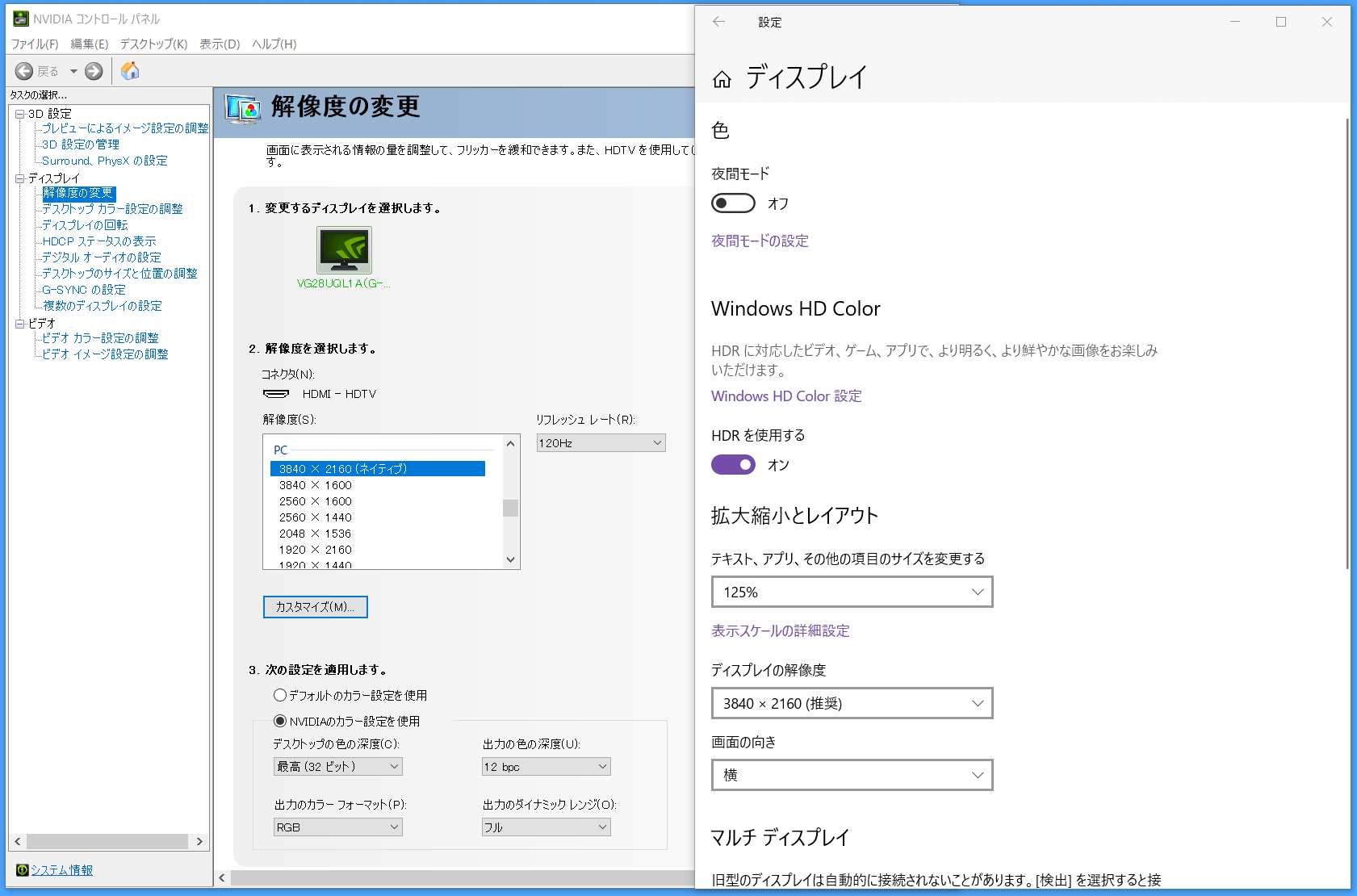Click the NVIDIA app logo in title bar
1357x896 pixels.
21,19
